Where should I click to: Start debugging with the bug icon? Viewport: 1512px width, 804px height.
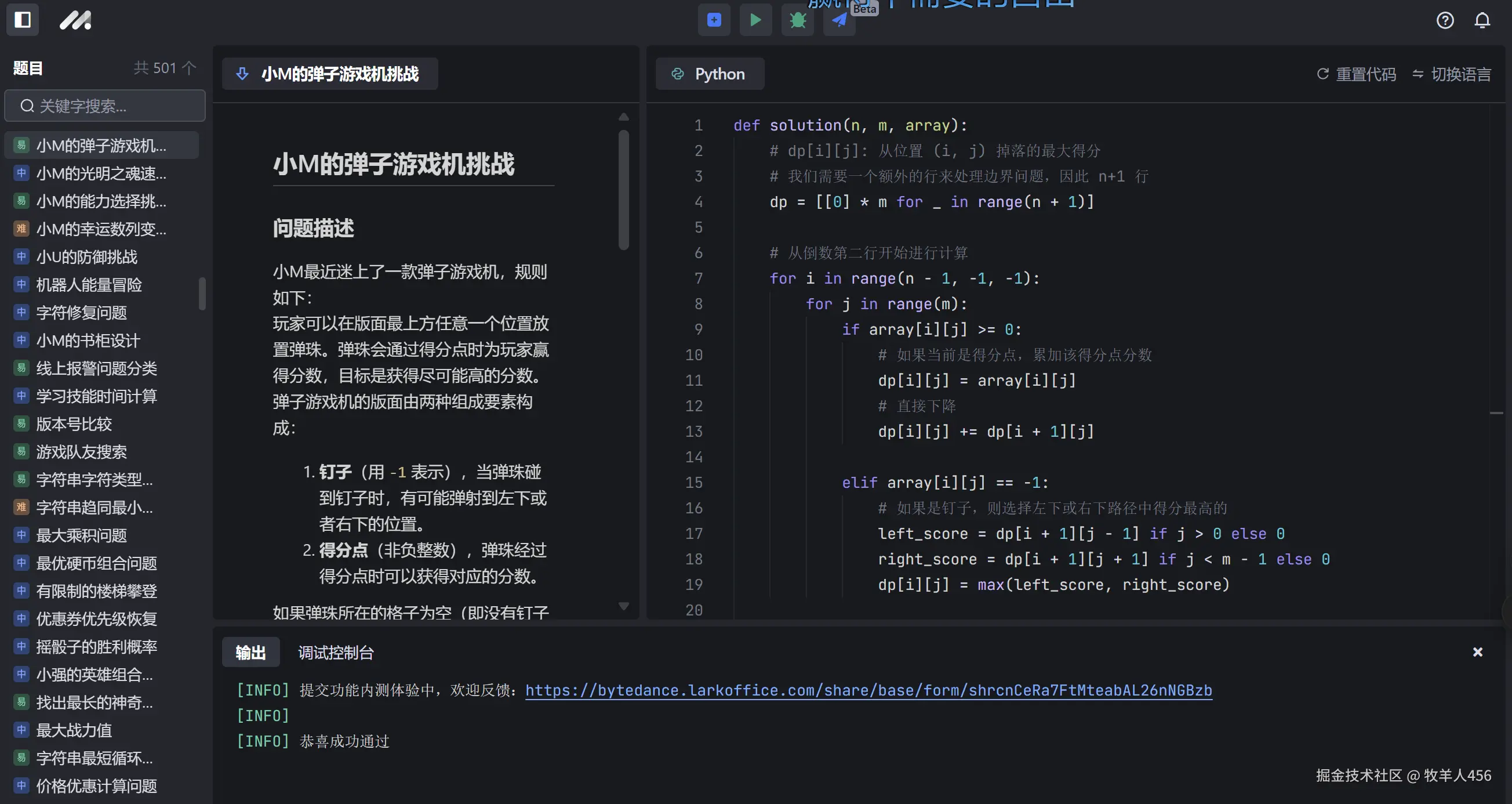coord(797,19)
